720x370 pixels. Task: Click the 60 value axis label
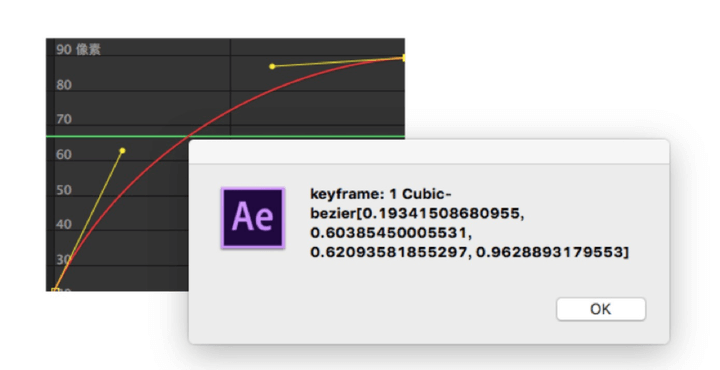64,155
